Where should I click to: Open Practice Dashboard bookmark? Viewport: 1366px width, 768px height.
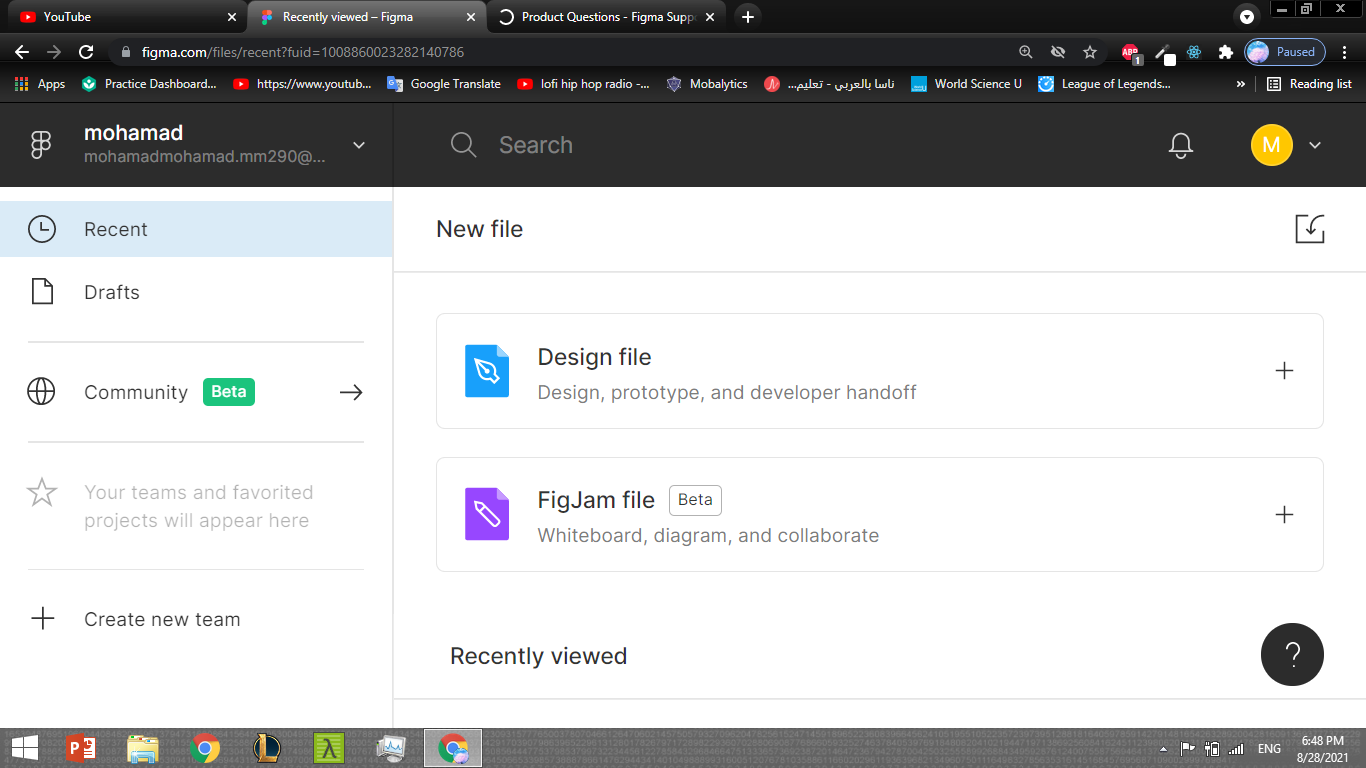(149, 84)
